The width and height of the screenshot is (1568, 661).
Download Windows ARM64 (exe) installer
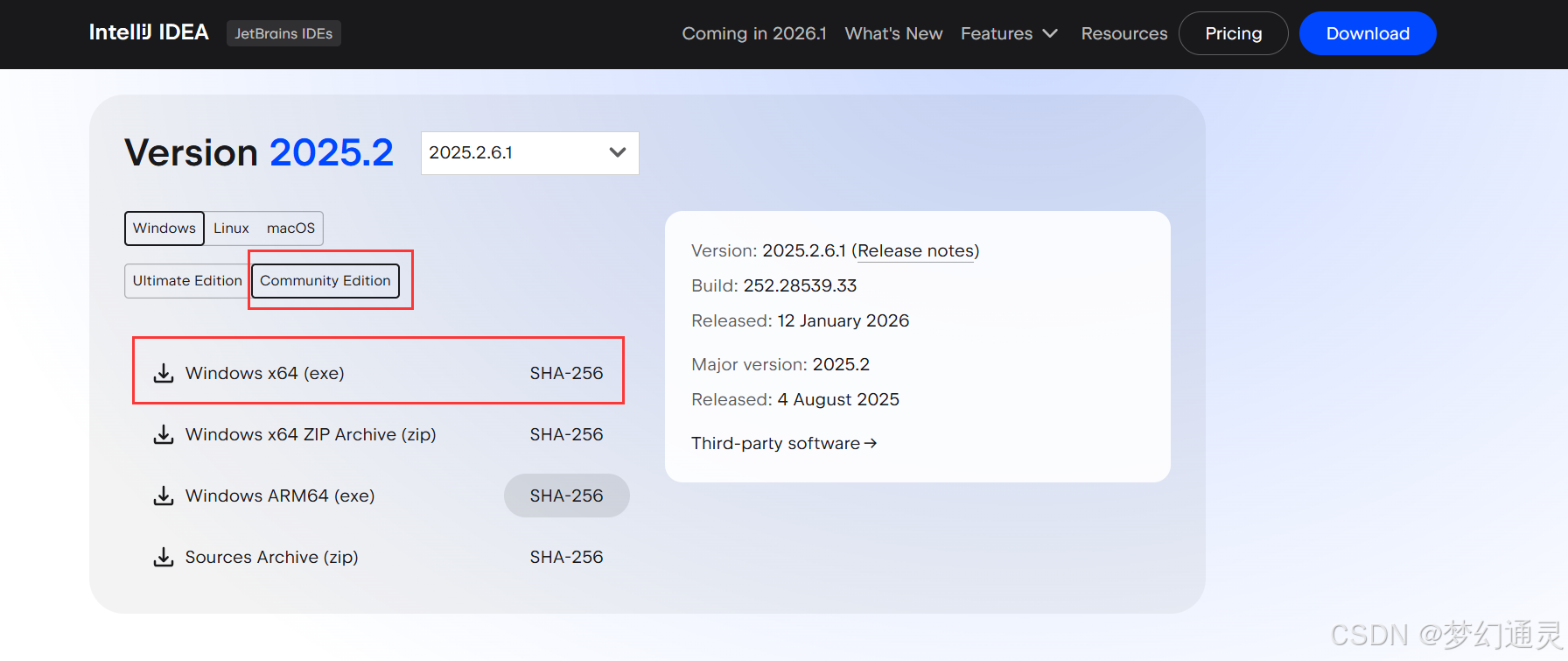click(x=280, y=496)
